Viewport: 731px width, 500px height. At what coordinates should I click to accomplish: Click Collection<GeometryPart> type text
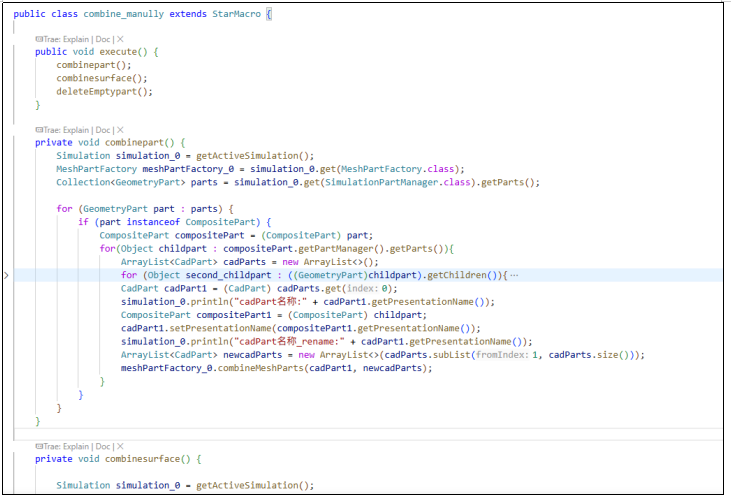click(121, 183)
